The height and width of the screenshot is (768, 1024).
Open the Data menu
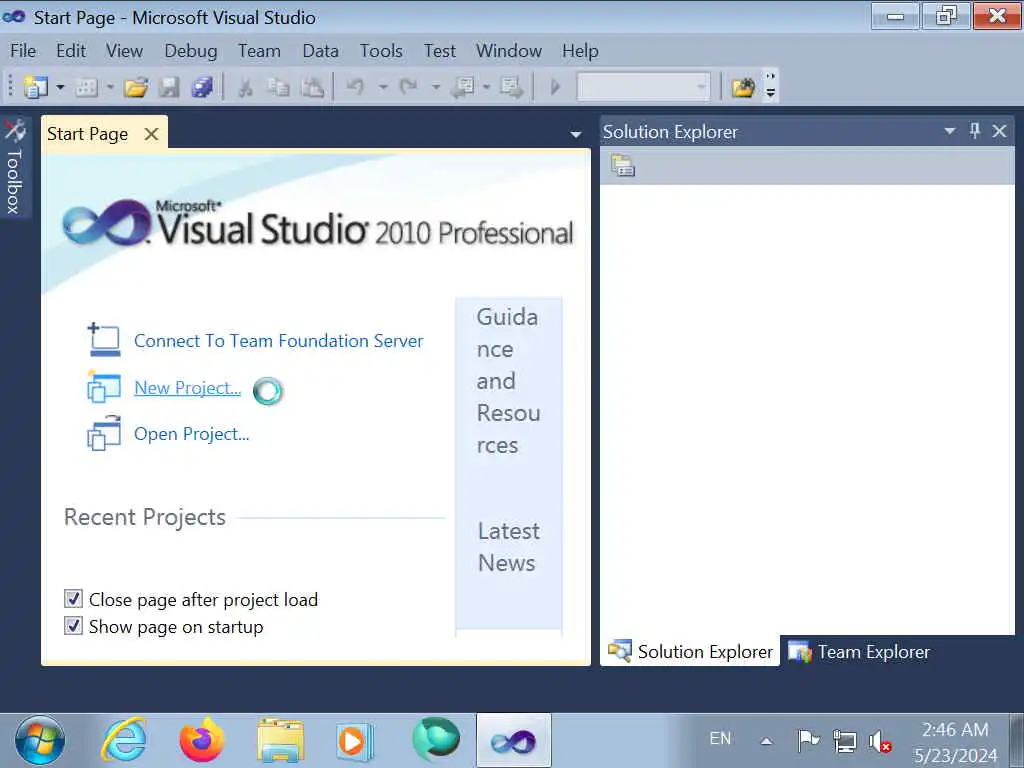coord(321,51)
